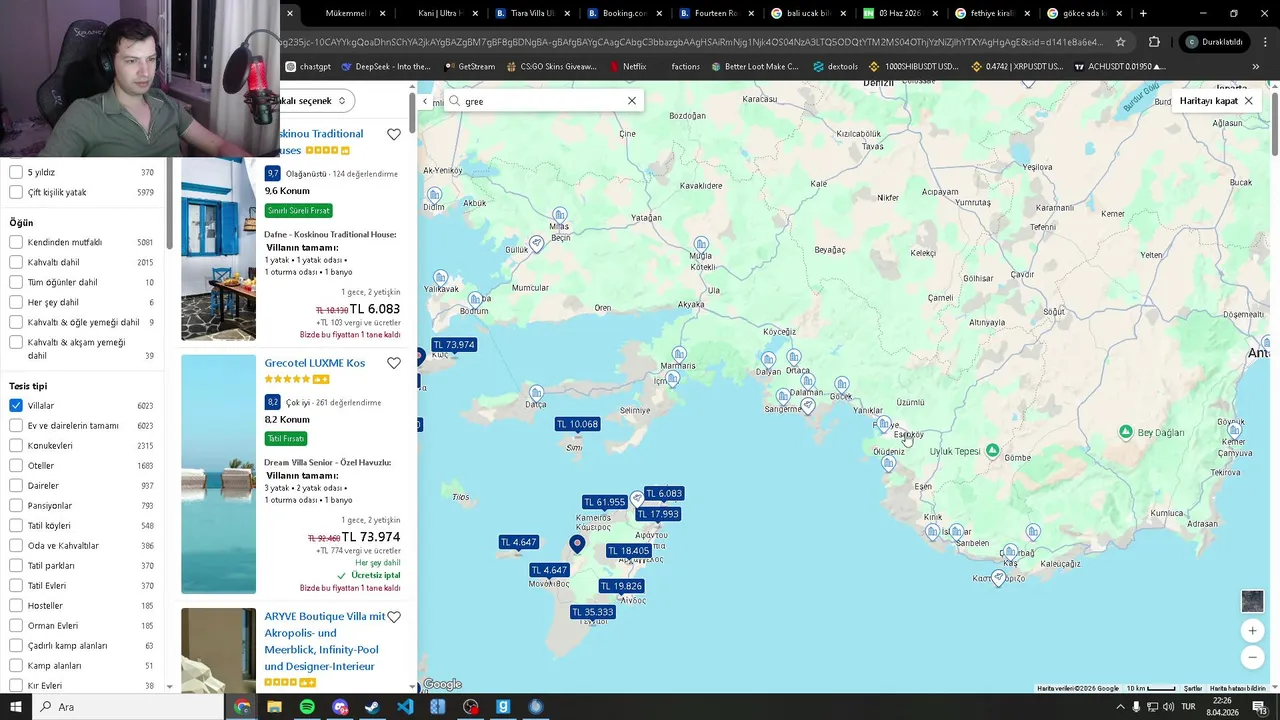This screenshot has width=1280, height=720.
Task: Expand hidden system tray icons chevron
Action: 1120,707
